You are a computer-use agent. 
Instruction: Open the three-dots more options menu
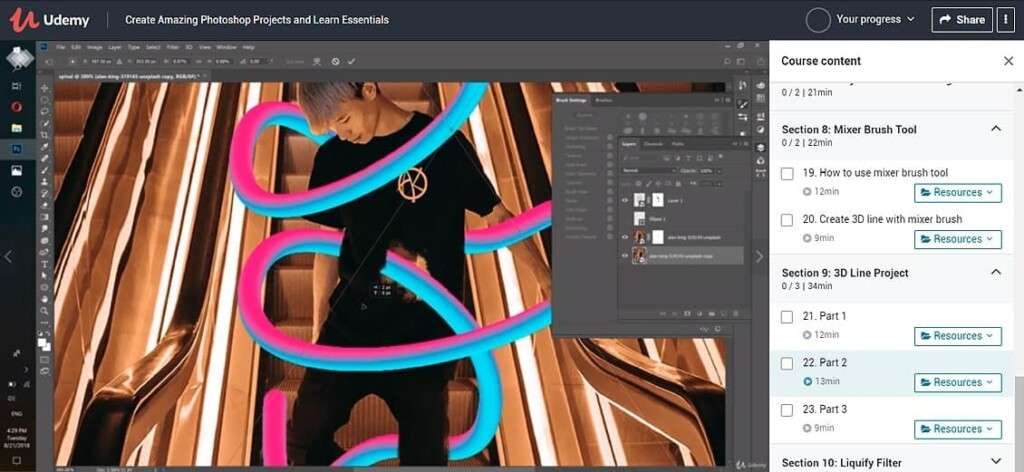coord(1006,20)
